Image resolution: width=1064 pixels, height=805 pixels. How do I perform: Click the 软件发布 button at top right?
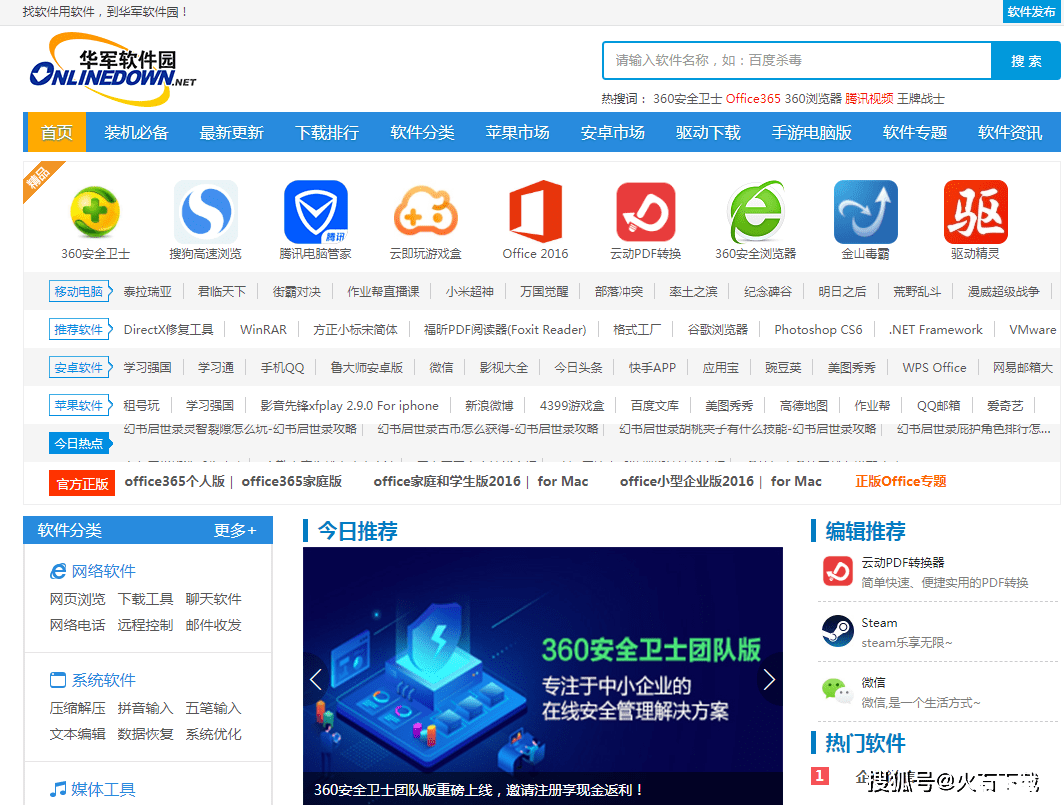pos(1031,12)
